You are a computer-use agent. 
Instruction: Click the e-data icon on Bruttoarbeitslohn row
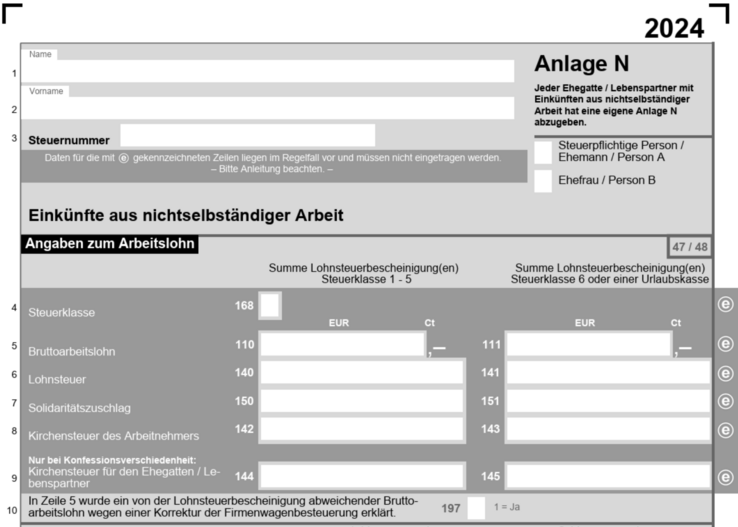tap(726, 344)
